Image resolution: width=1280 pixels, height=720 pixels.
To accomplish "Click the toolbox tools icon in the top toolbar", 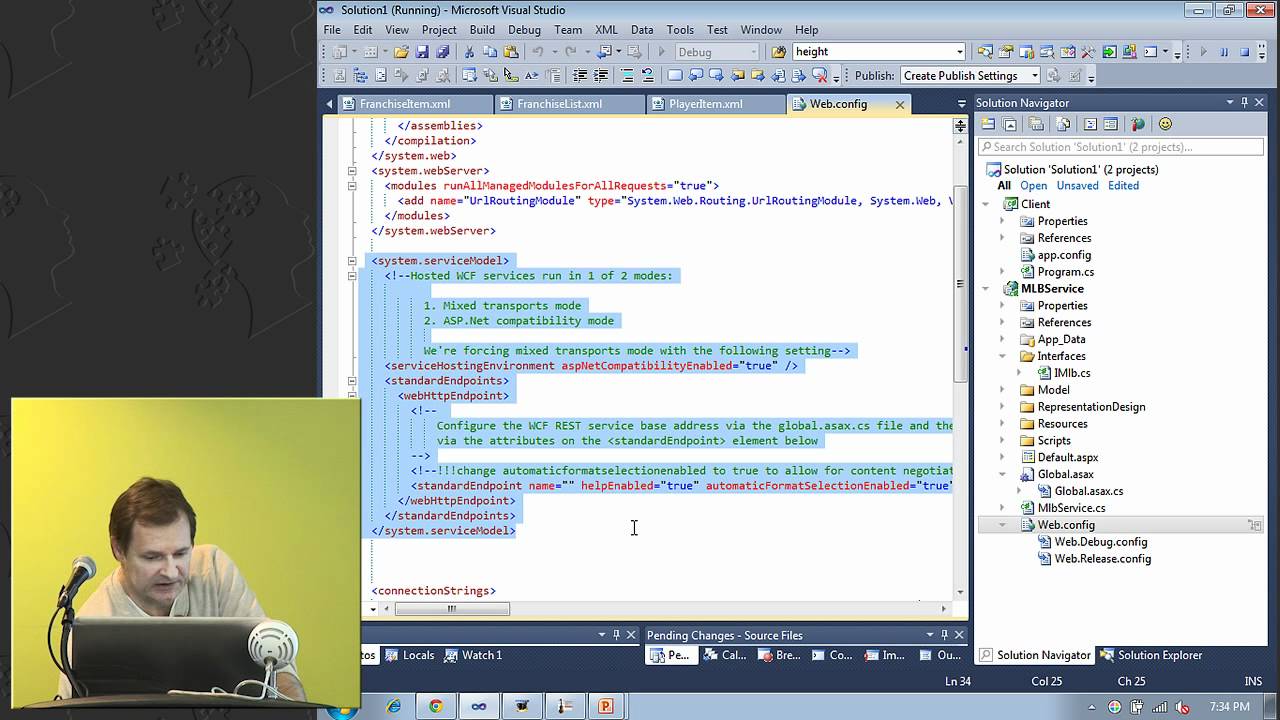I will (1088, 52).
